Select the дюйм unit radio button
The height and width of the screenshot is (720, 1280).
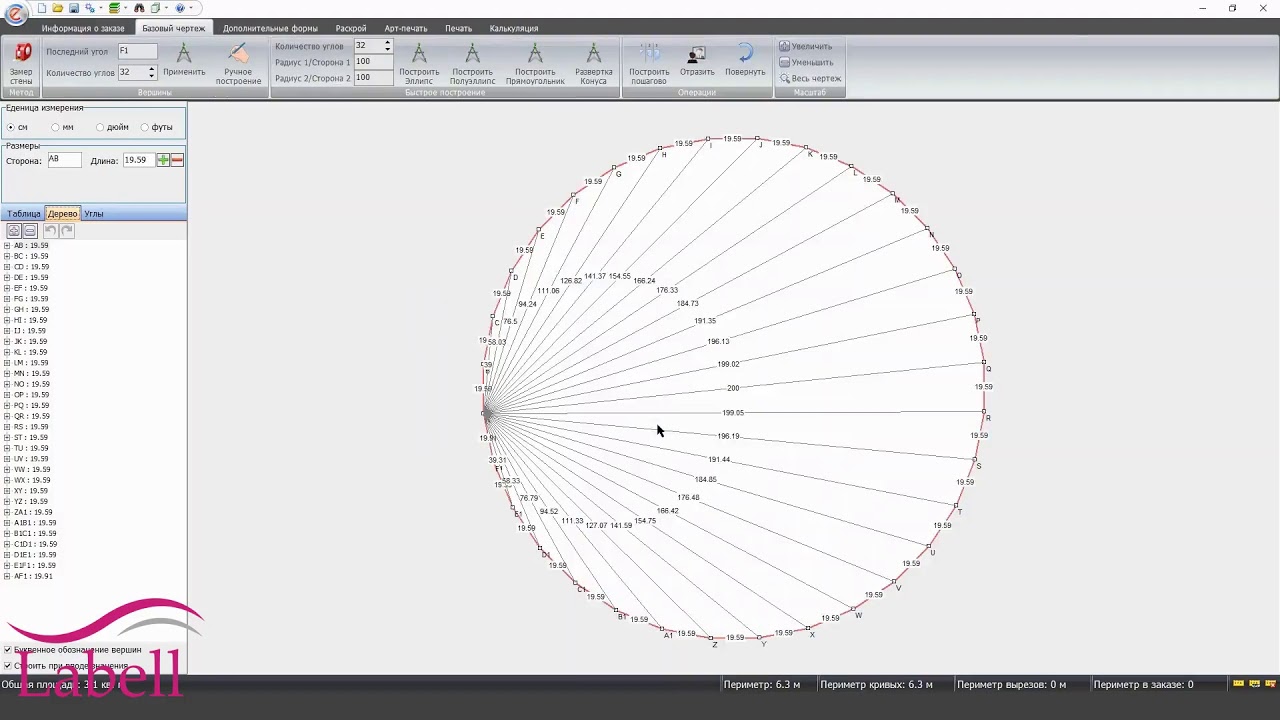pos(100,127)
